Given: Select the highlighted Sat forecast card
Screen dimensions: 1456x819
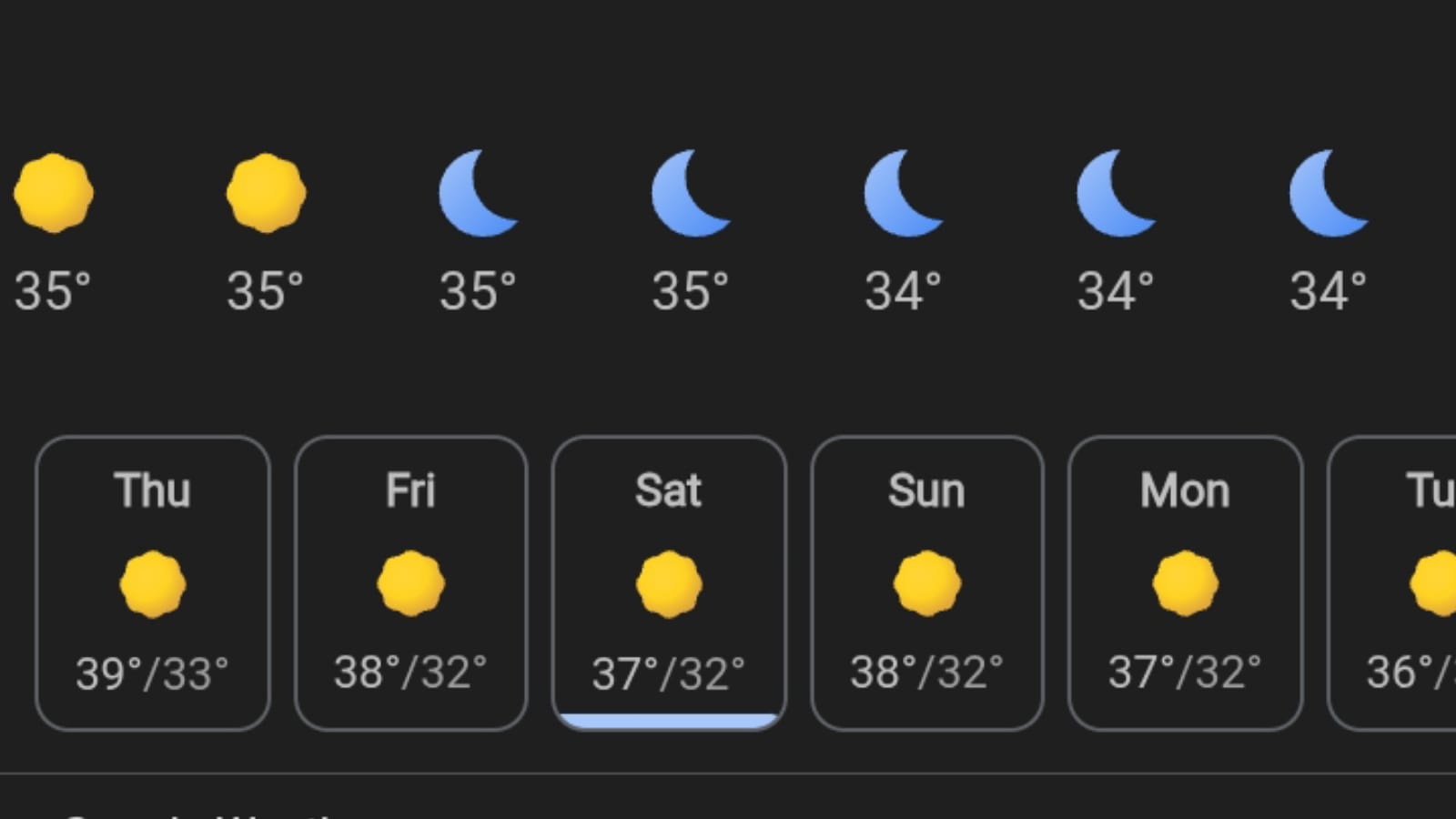Looking at the screenshot, I should click(x=669, y=583).
